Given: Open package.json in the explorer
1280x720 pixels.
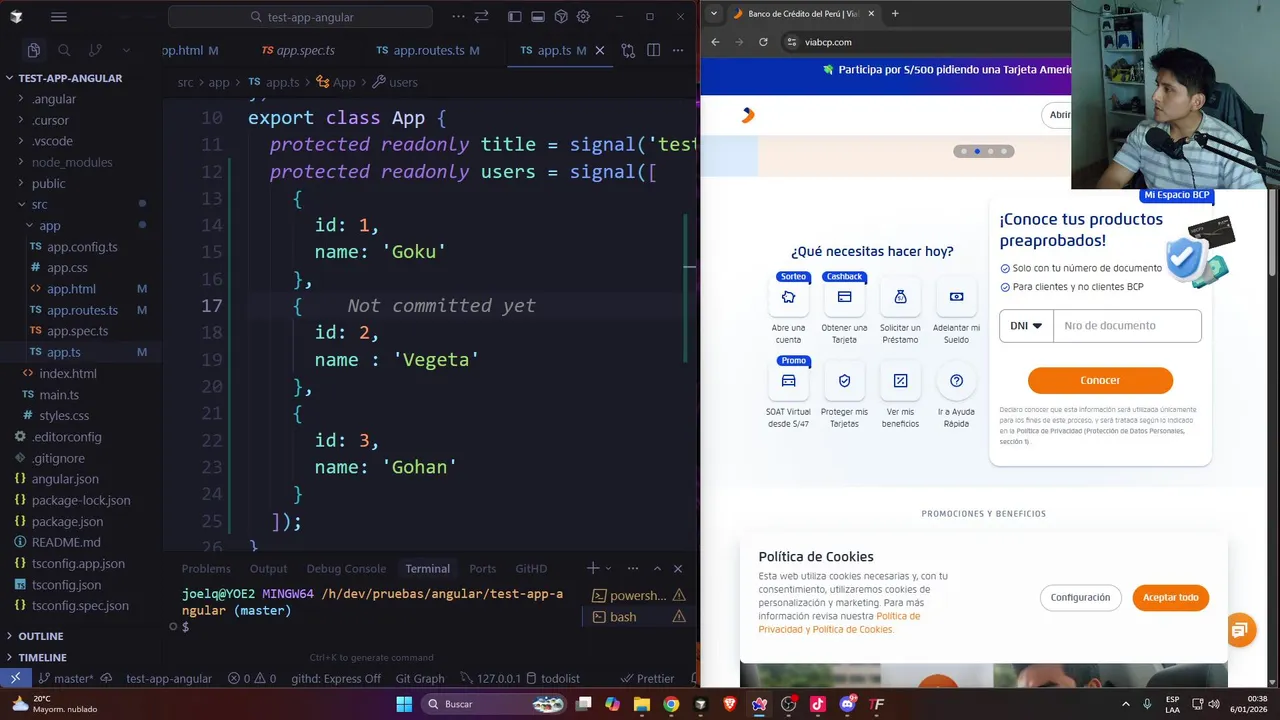Looking at the screenshot, I should pos(67,521).
